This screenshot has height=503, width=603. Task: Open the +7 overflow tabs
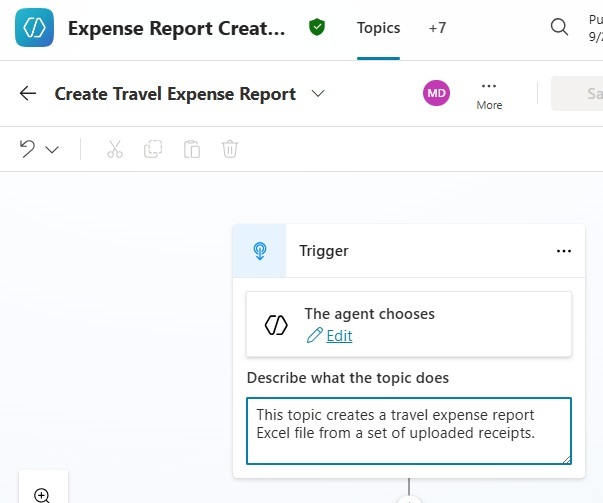coord(437,28)
